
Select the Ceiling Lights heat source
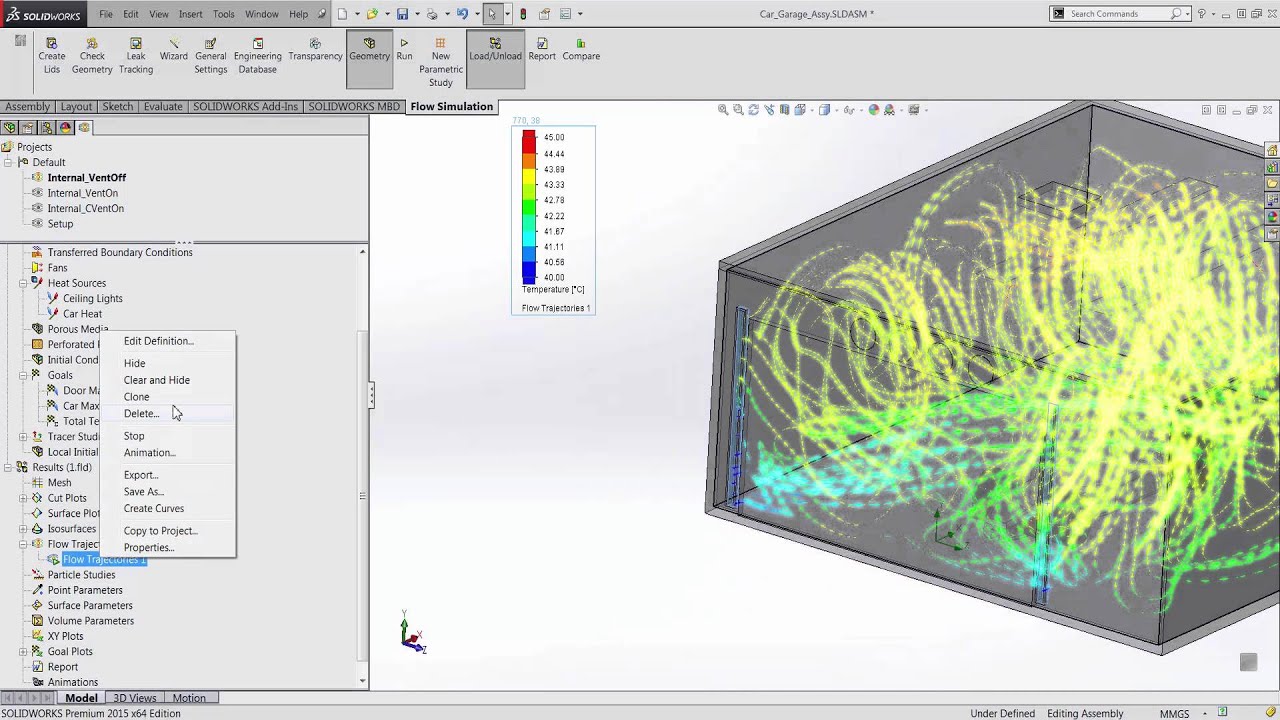click(93, 298)
